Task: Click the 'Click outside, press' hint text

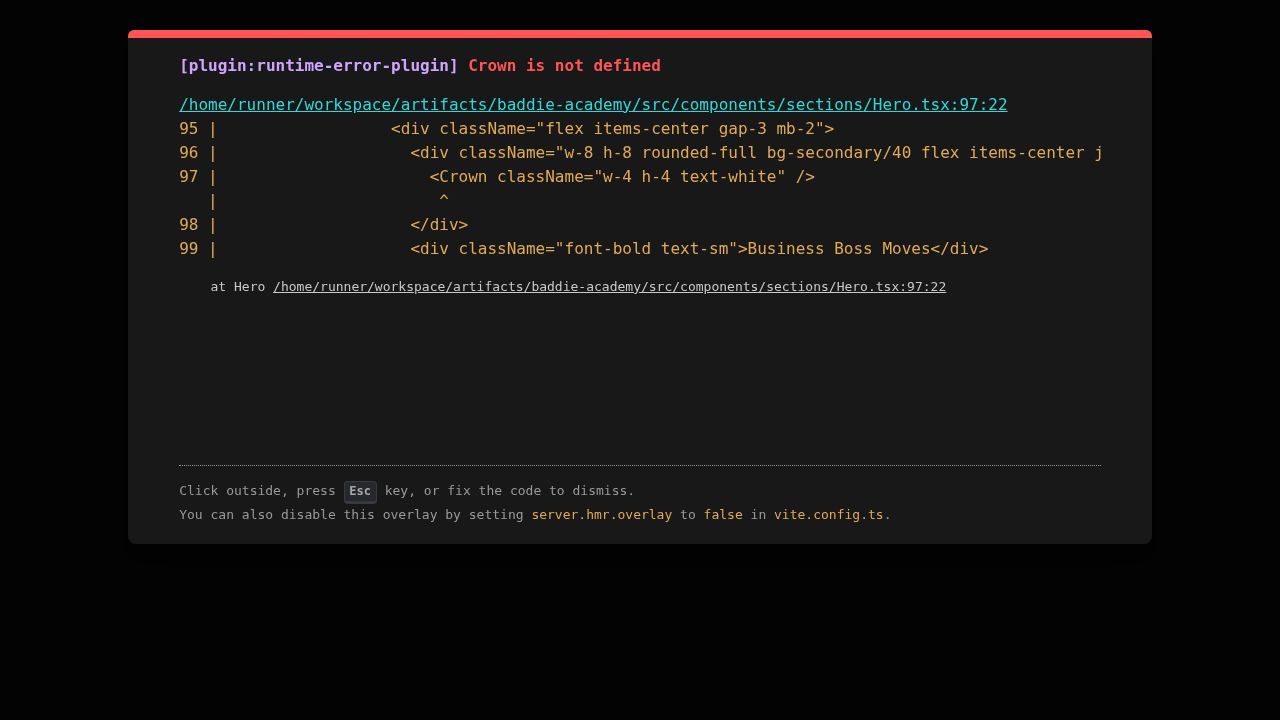Action: click(257, 491)
